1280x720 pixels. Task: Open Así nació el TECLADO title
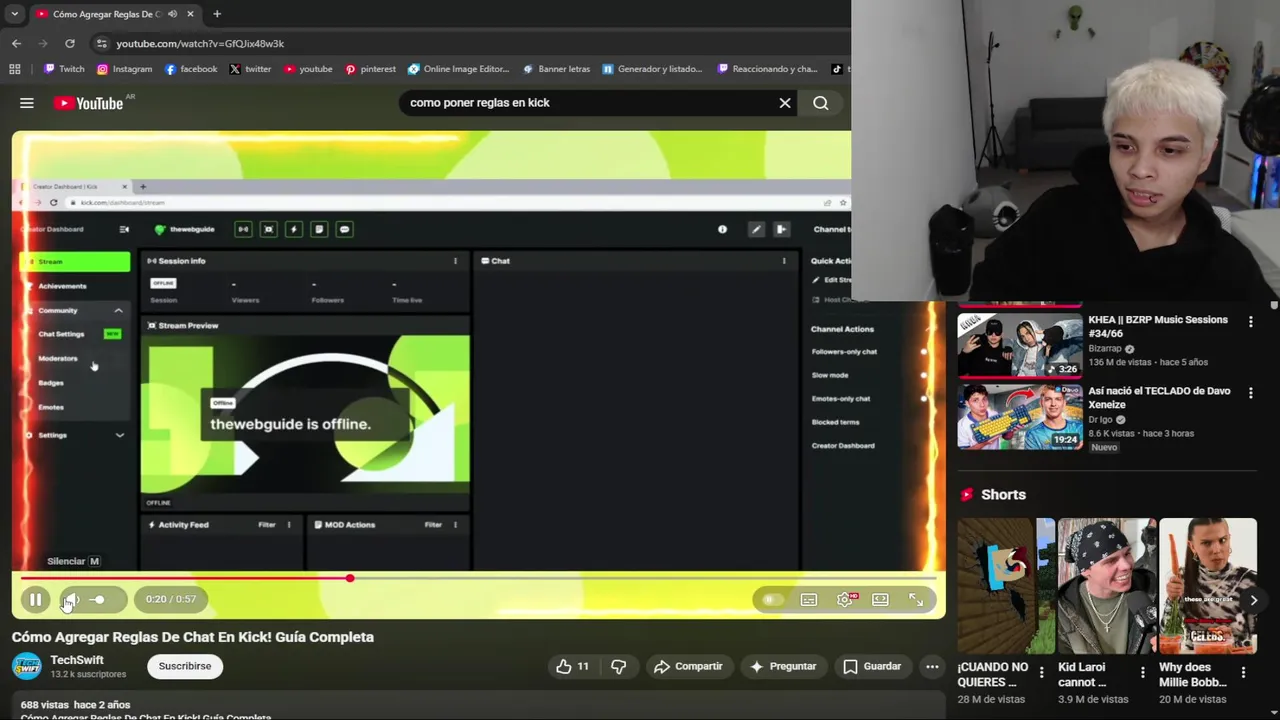(1159, 397)
